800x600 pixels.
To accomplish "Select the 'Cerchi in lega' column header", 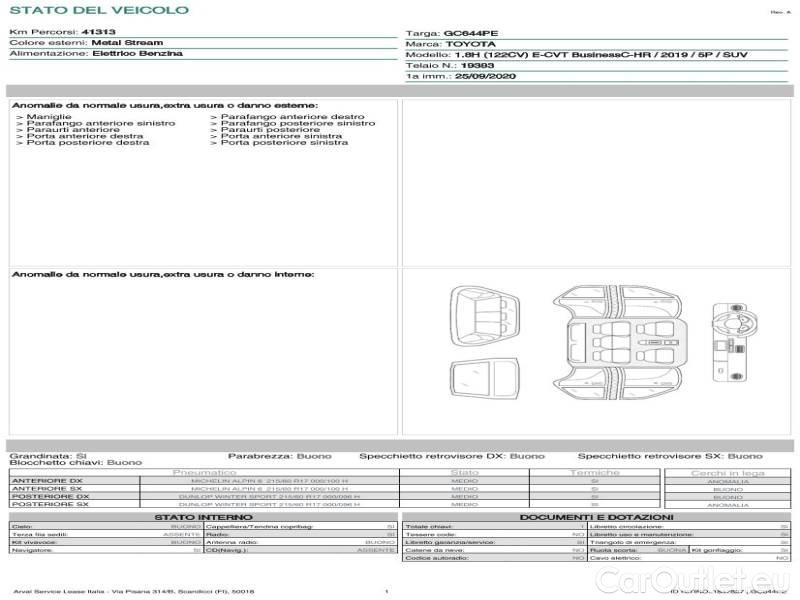I will point(728,473).
